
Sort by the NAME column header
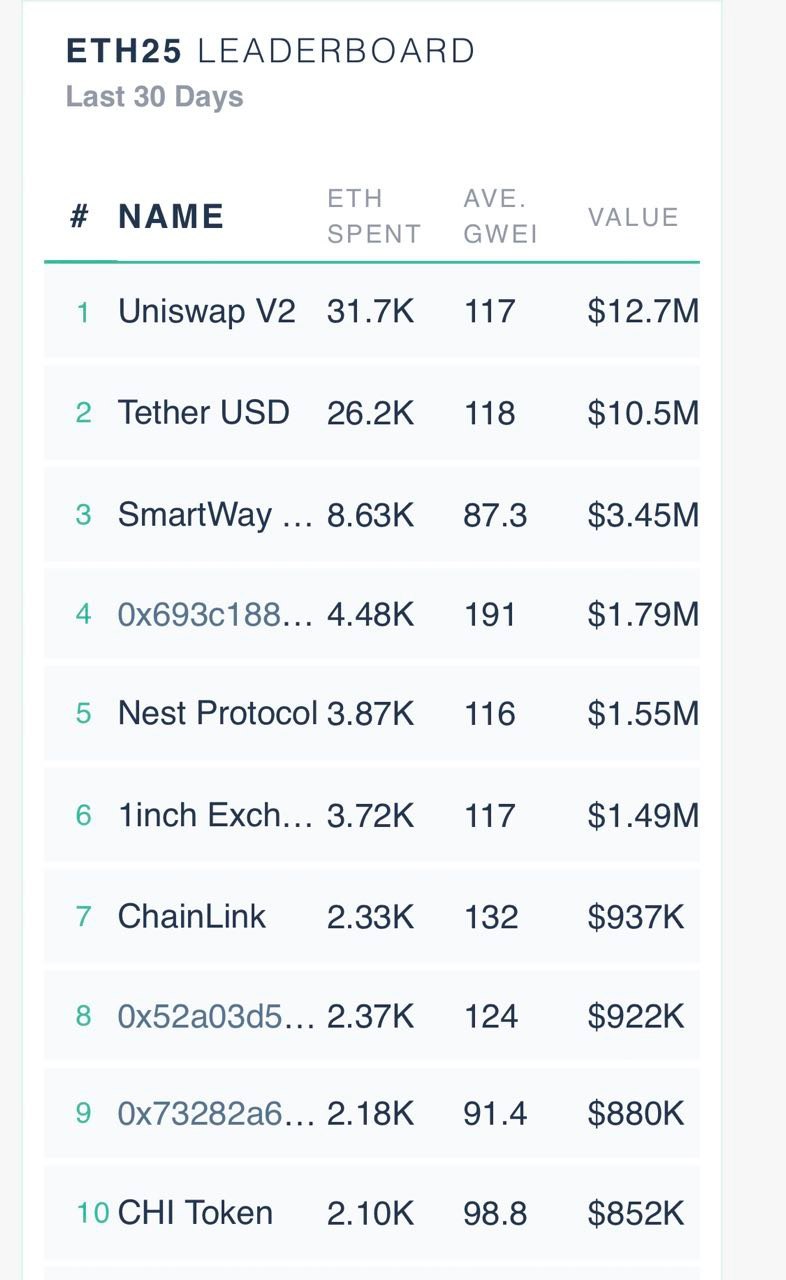point(171,217)
